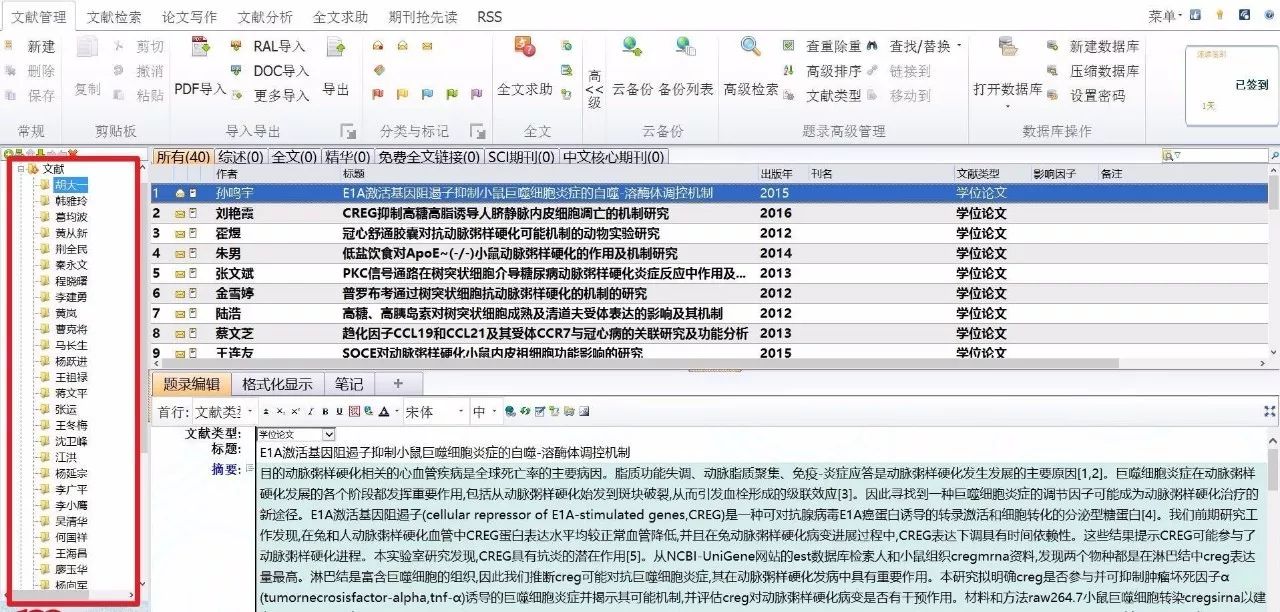The image size is (1280, 612).
Task: Filter list by 中文核心期刊(0) tab
Action: [614, 156]
